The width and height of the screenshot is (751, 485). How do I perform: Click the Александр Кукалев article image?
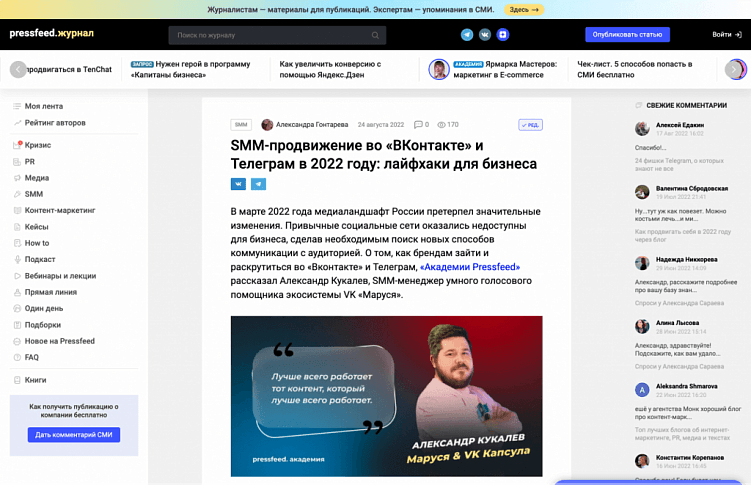click(387, 396)
